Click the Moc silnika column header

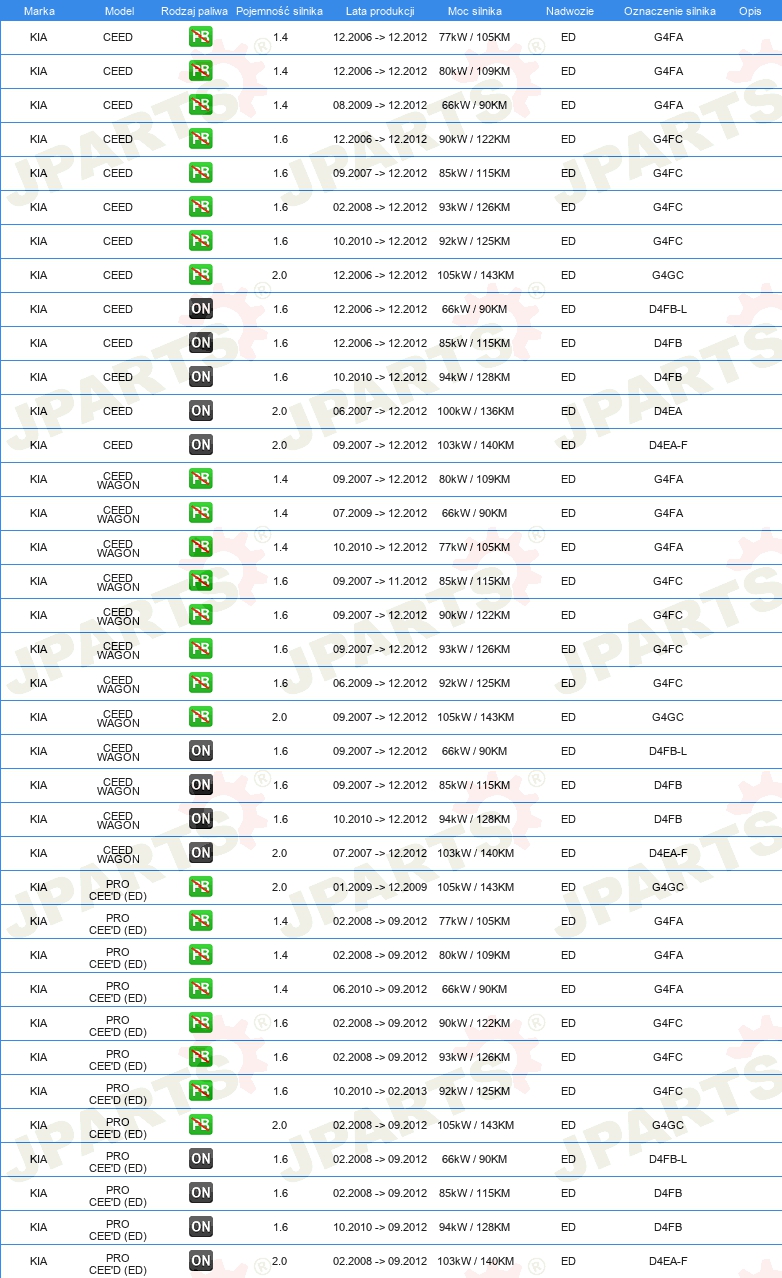475,11
